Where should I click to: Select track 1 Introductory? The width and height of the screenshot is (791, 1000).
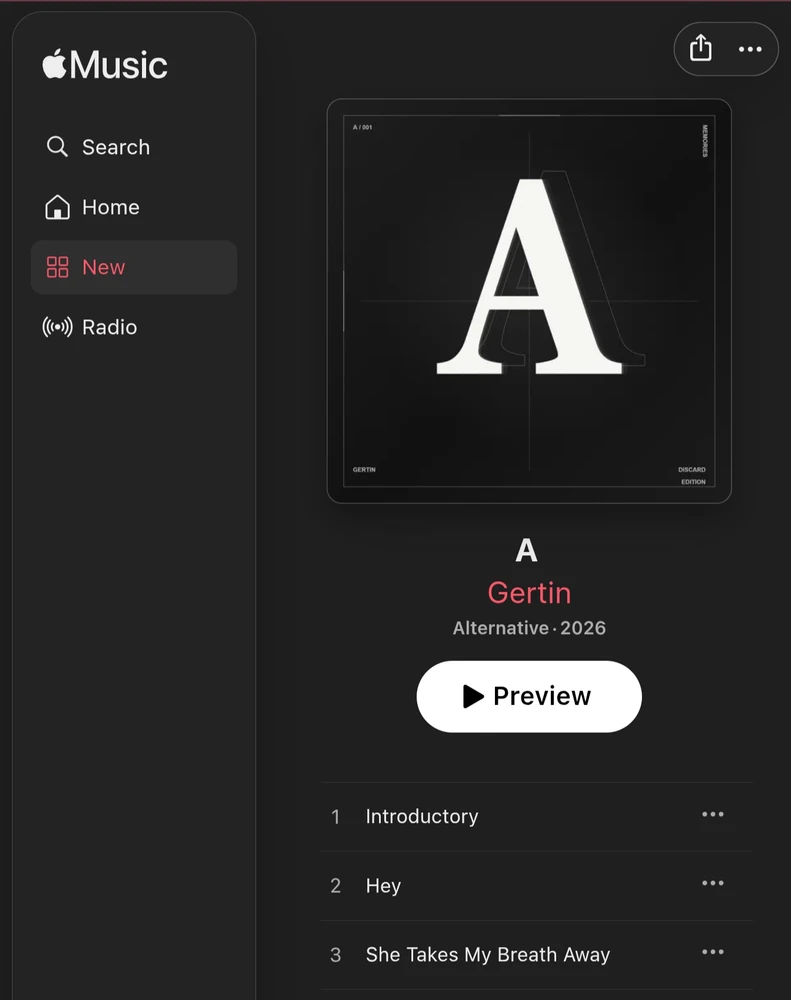pos(536,816)
